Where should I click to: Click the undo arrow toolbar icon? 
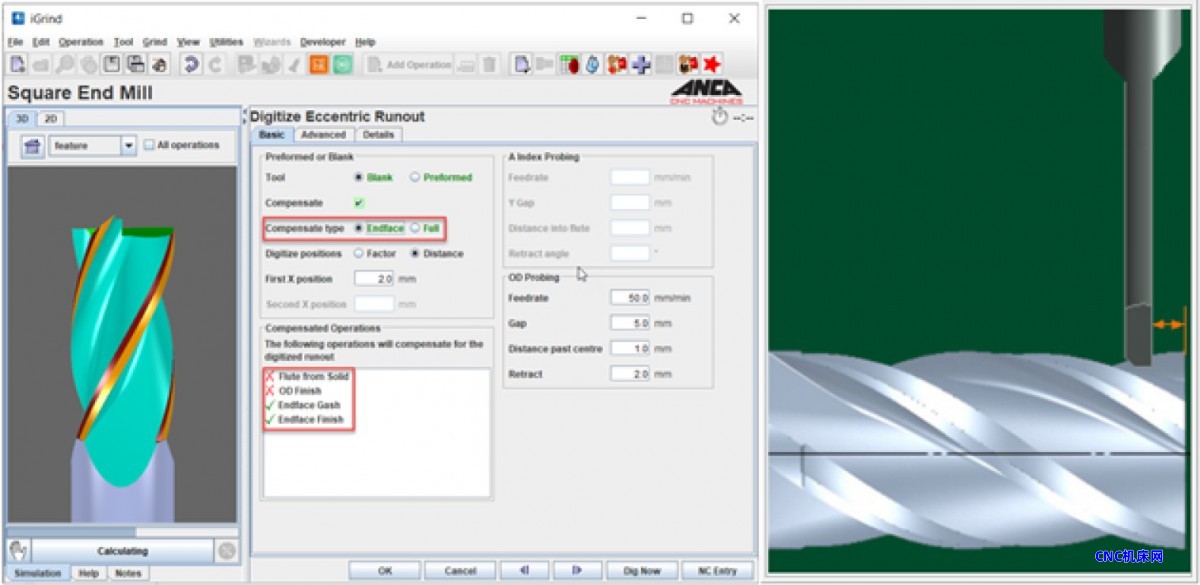[x=190, y=64]
